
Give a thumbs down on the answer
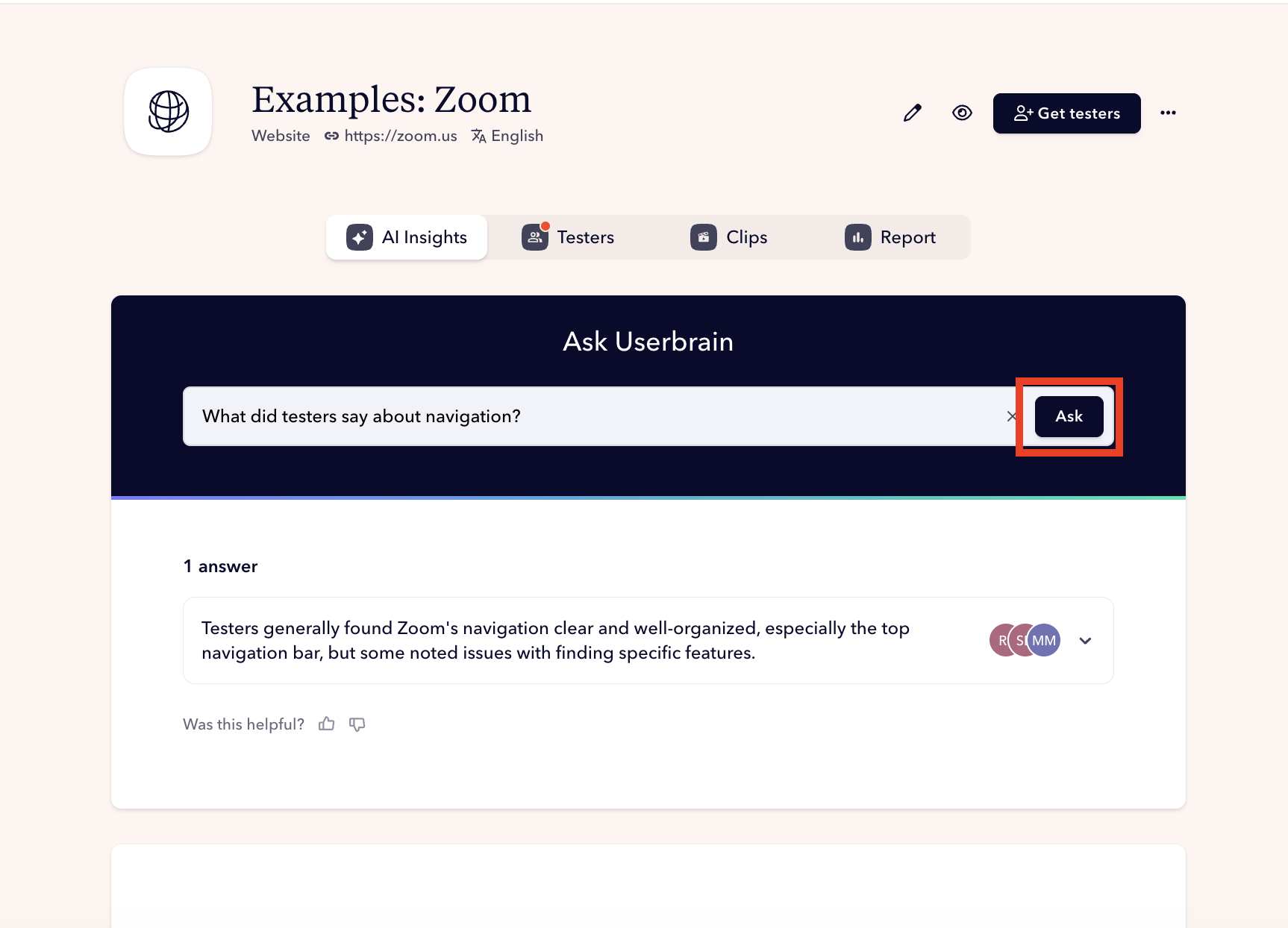tap(357, 724)
